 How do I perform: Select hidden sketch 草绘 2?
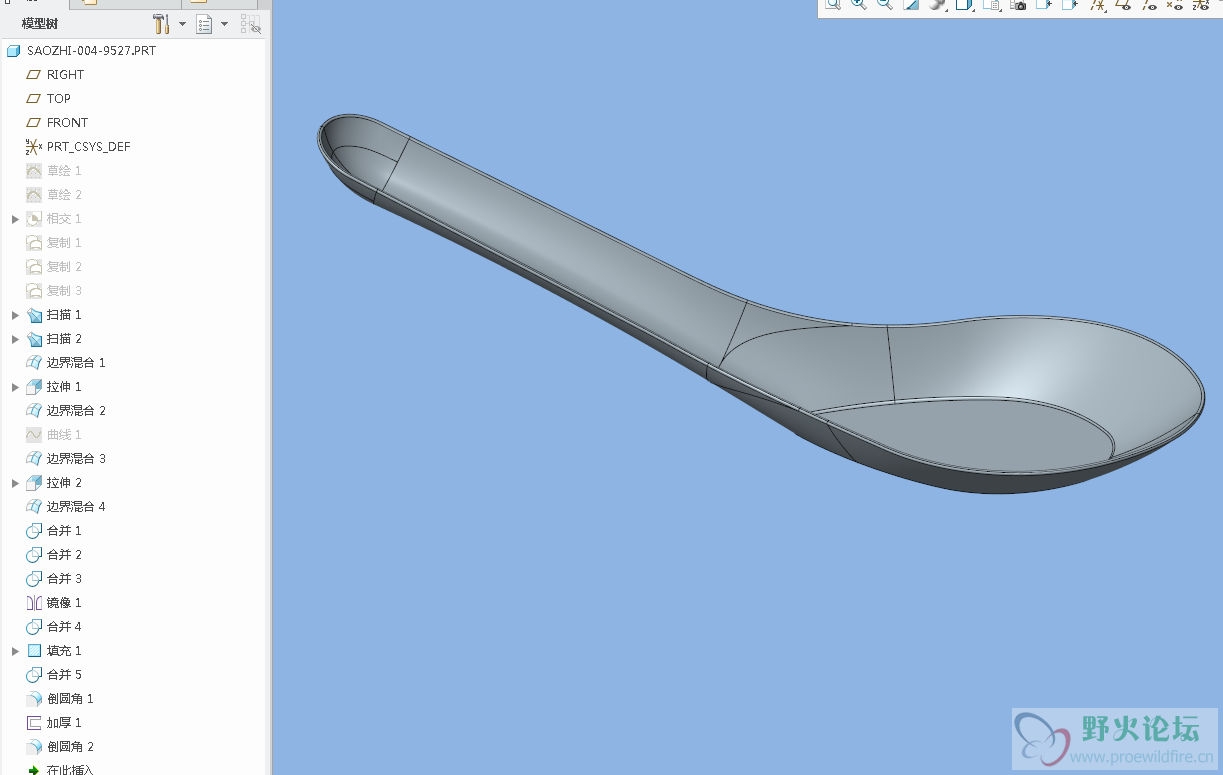pyautogui.click(x=54, y=194)
